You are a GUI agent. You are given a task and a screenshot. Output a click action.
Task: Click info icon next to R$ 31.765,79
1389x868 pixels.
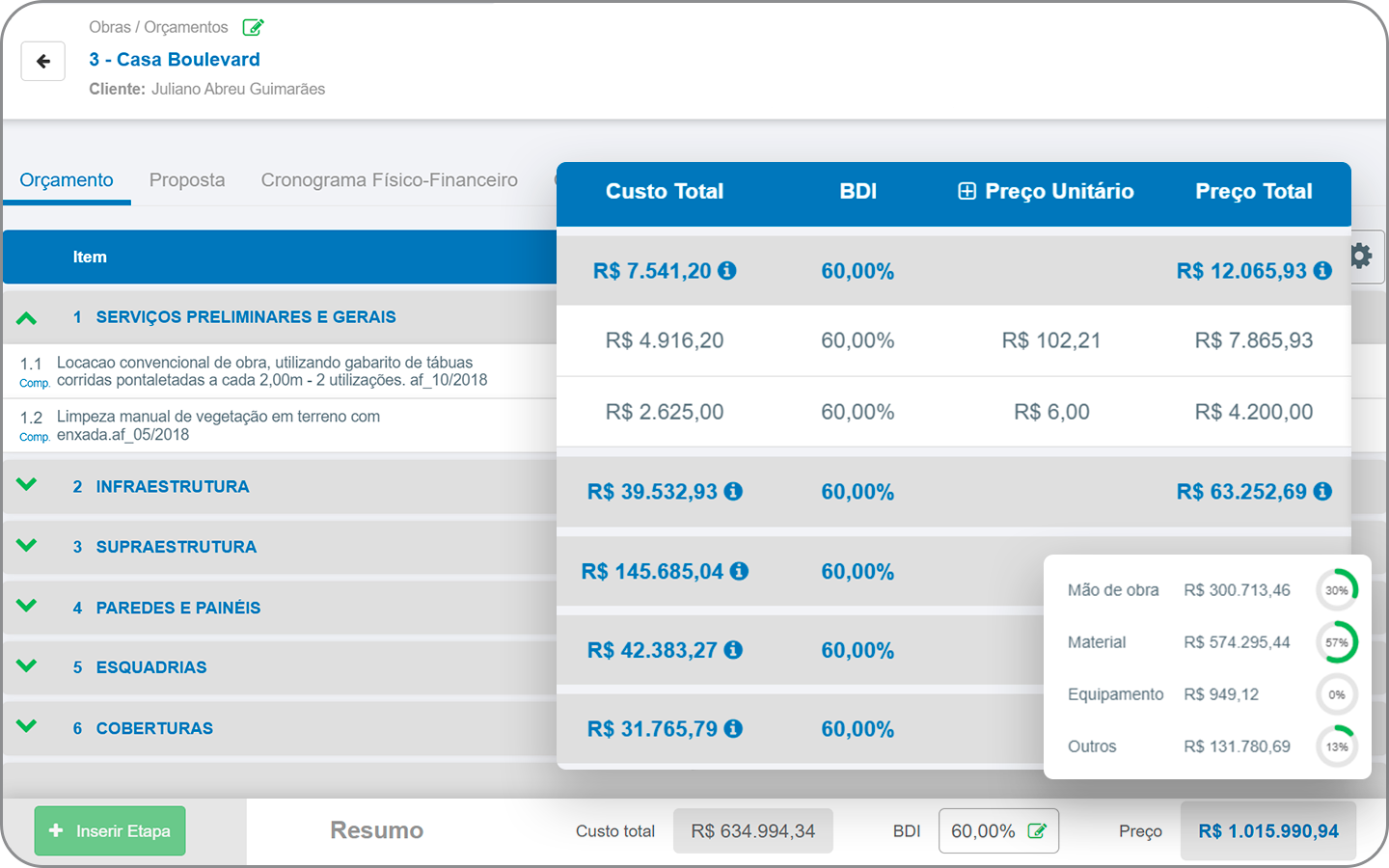[x=733, y=729]
